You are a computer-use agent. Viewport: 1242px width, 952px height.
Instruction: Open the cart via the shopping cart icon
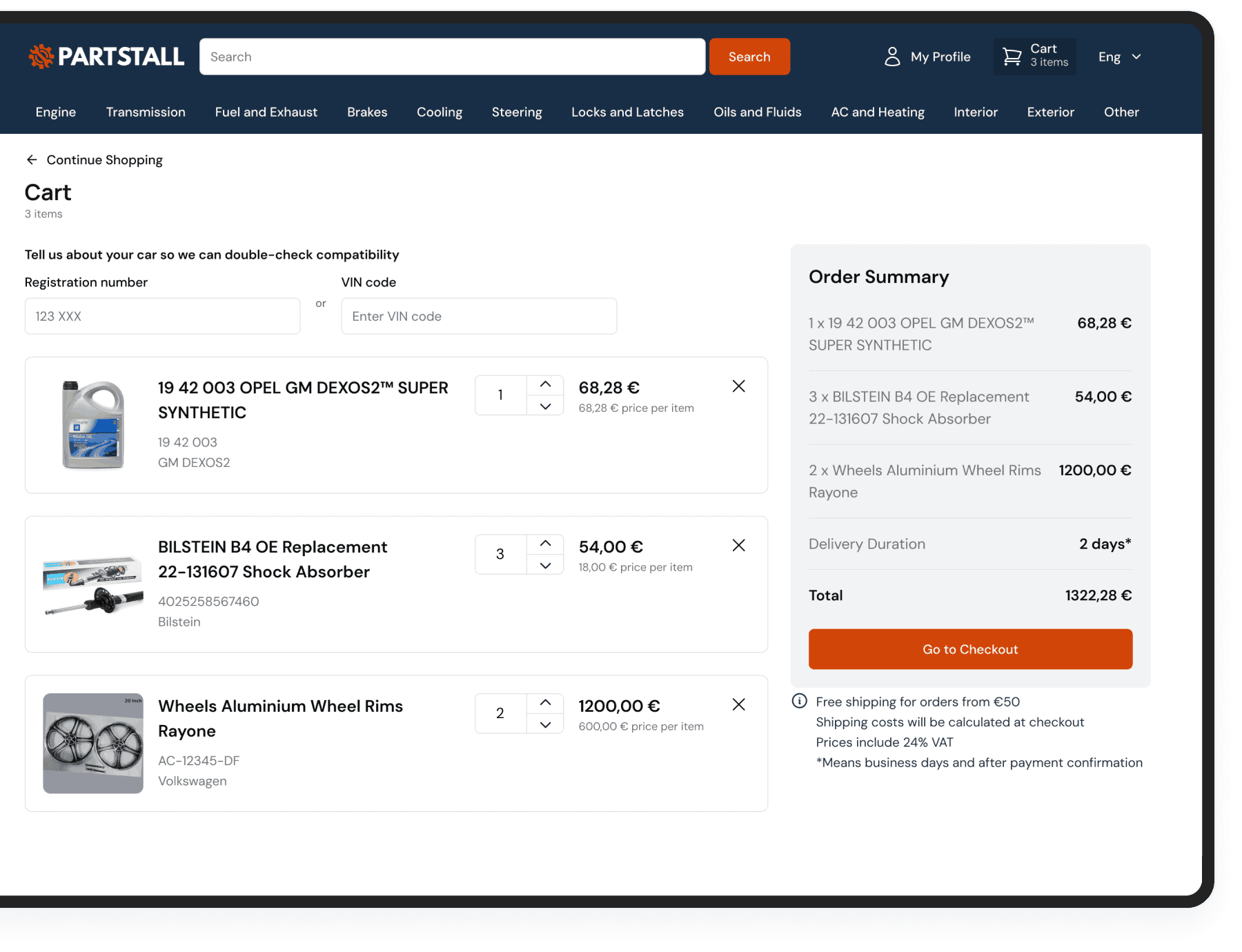(x=1012, y=57)
